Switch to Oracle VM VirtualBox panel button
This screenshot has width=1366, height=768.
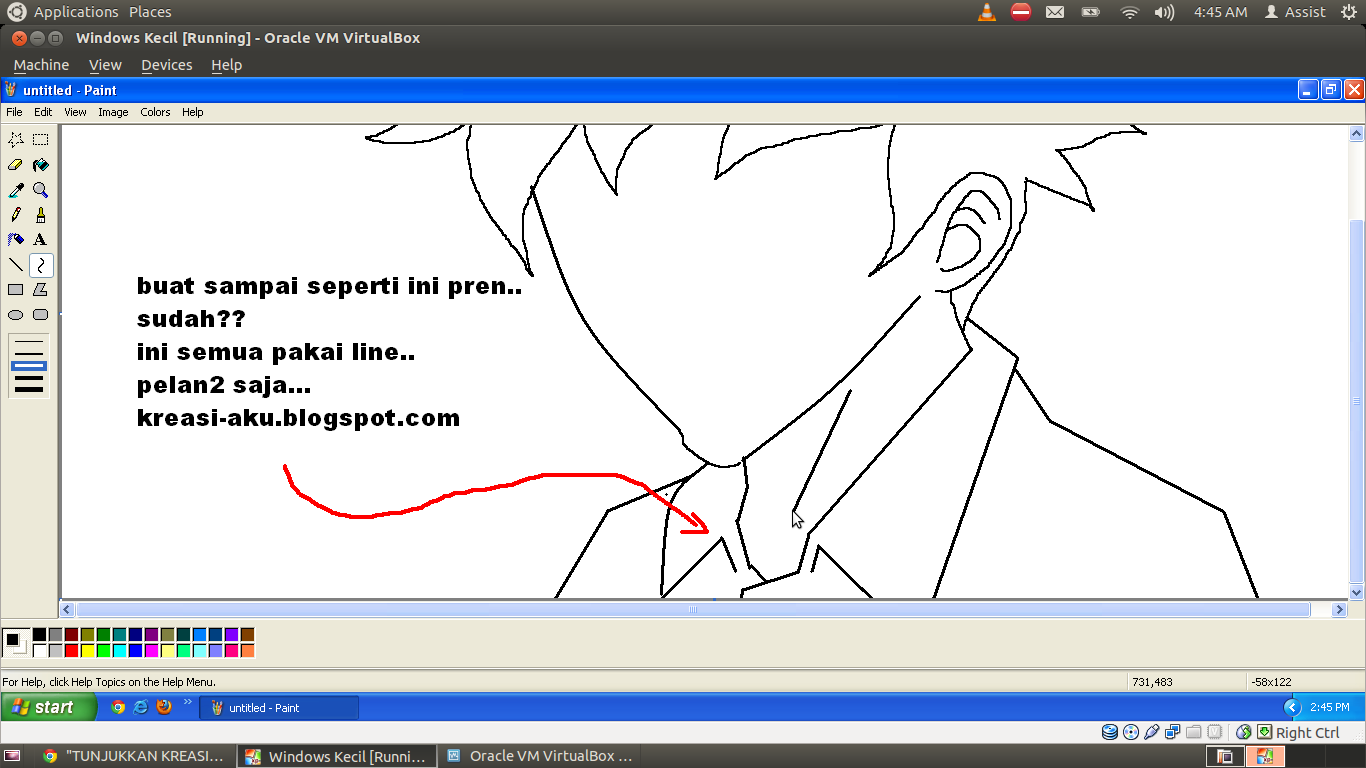coord(540,756)
